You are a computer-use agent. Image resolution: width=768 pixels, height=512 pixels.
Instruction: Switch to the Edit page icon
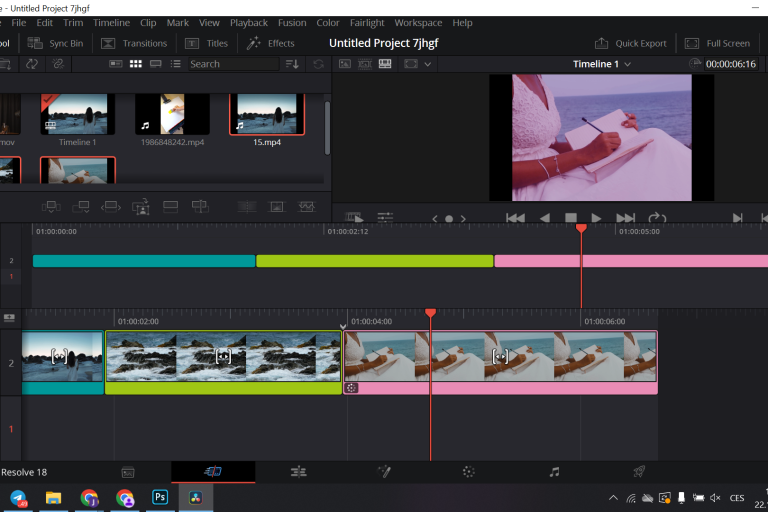(298, 471)
